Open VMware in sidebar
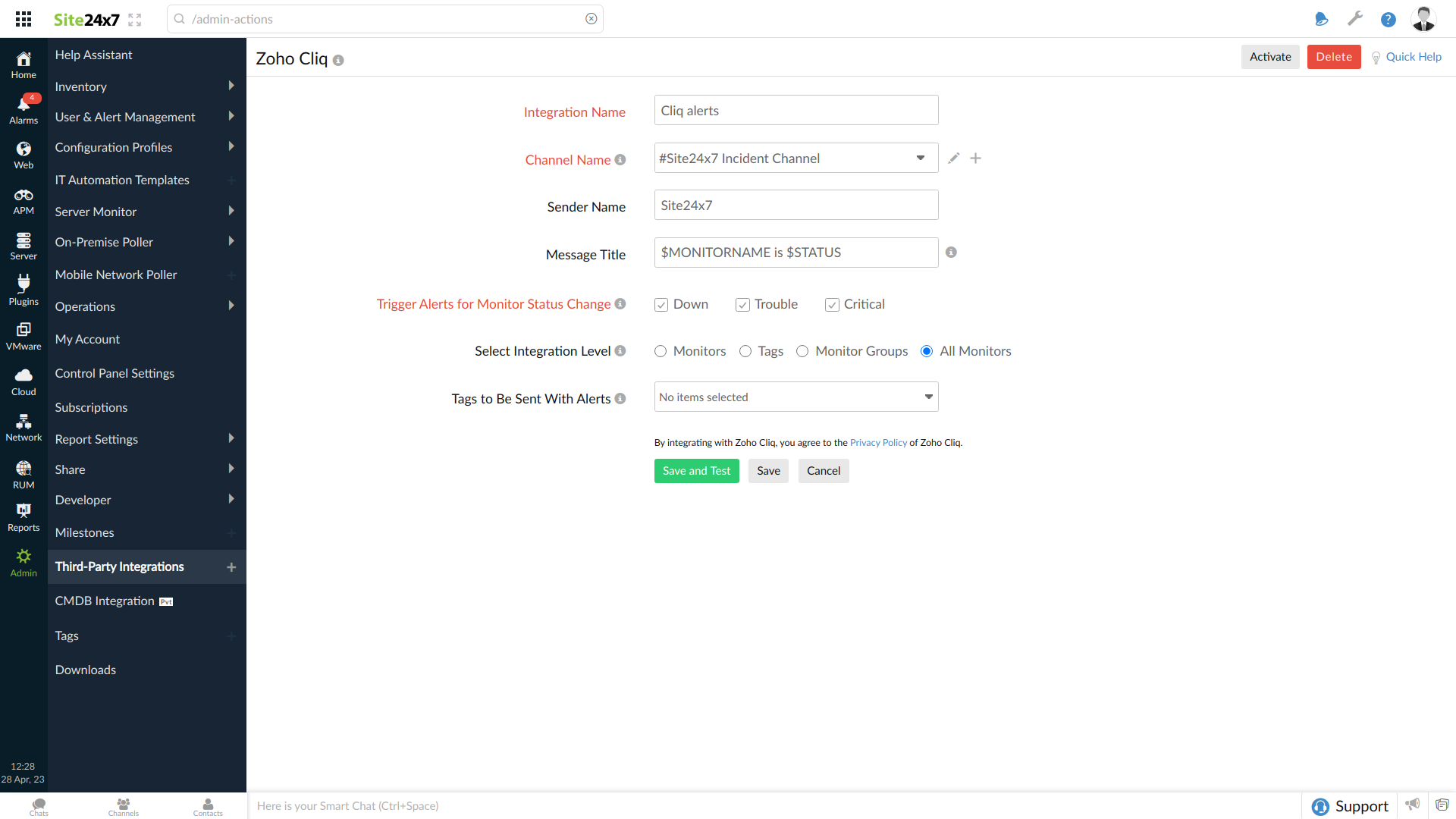Image resolution: width=1456 pixels, height=819 pixels. coord(24,337)
